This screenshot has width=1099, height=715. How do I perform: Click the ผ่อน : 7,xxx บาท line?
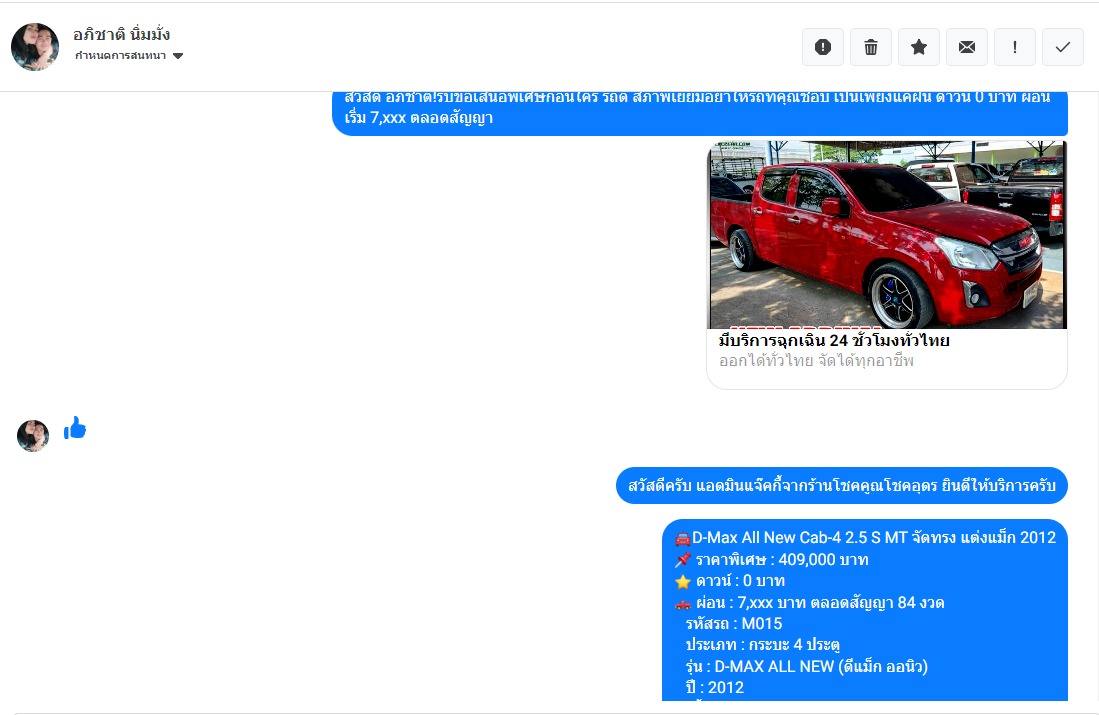pyautogui.click(x=810, y=602)
